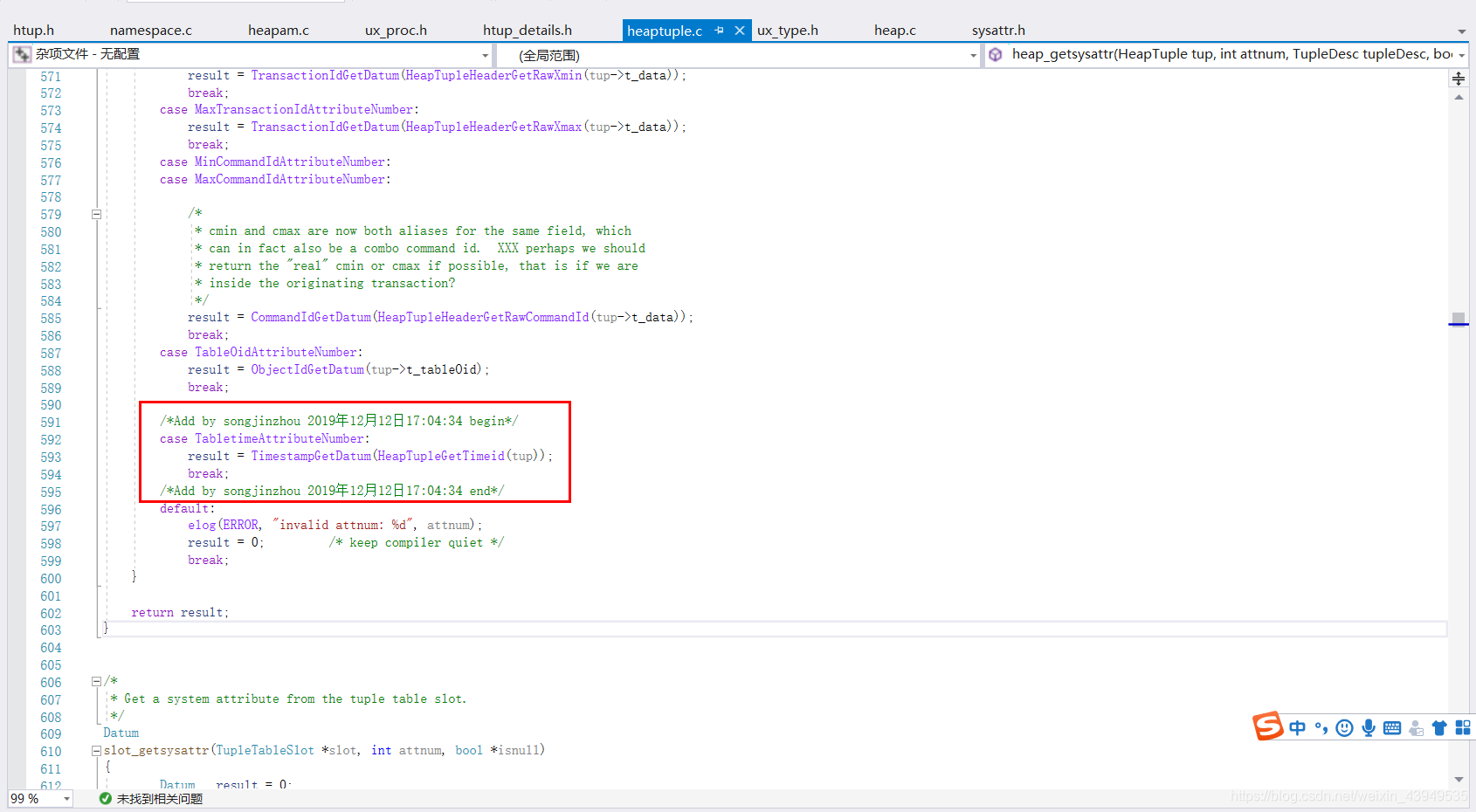Switch to the ux_type.h tab

pos(788,31)
